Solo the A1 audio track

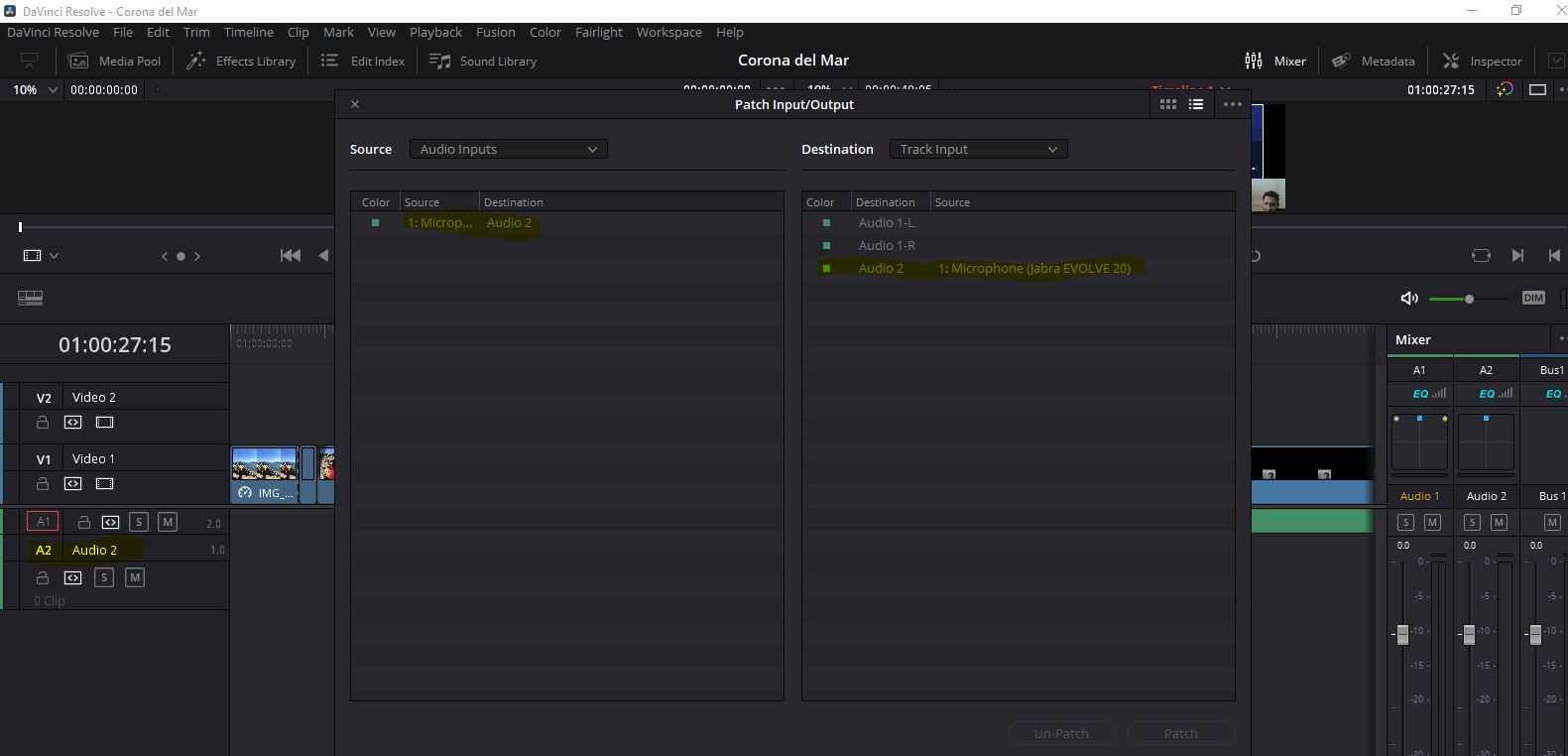[x=139, y=521]
